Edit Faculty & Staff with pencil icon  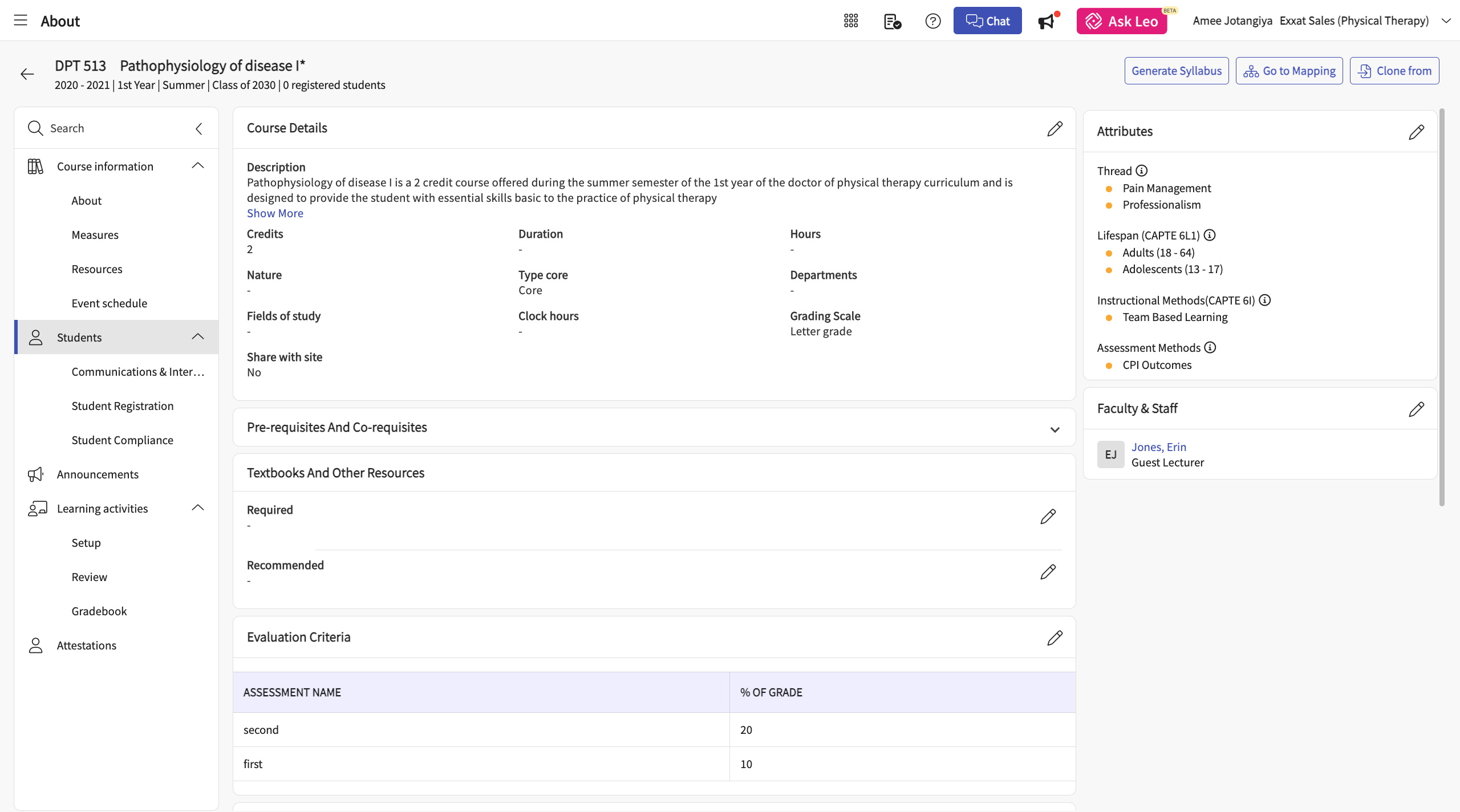coord(1416,409)
